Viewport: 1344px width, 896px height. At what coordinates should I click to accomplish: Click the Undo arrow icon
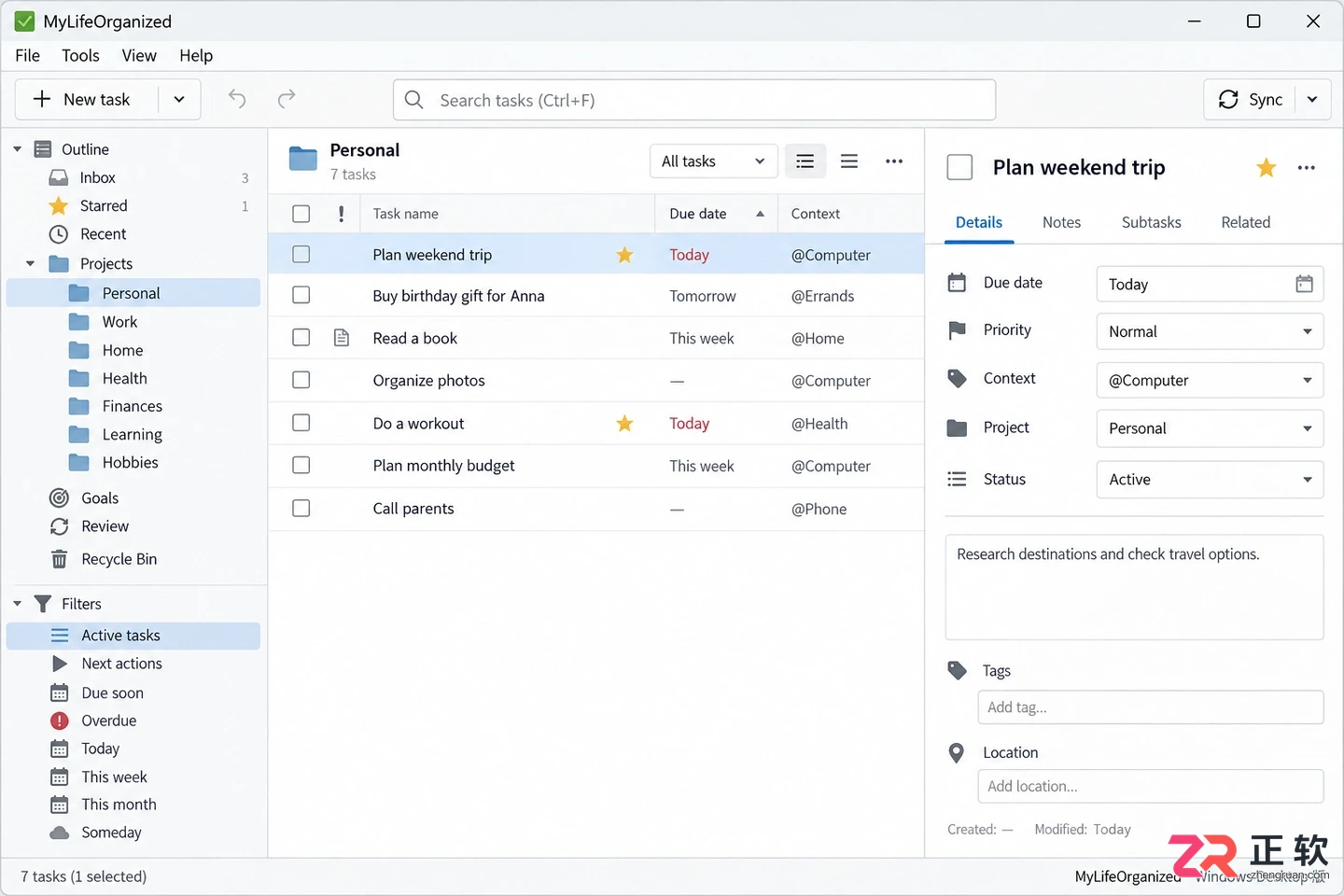click(237, 99)
